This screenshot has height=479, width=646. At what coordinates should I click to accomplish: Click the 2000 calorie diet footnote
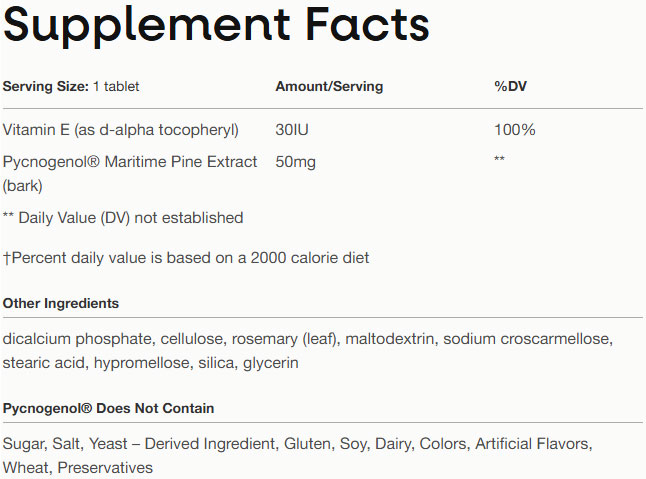tap(186, 258)
